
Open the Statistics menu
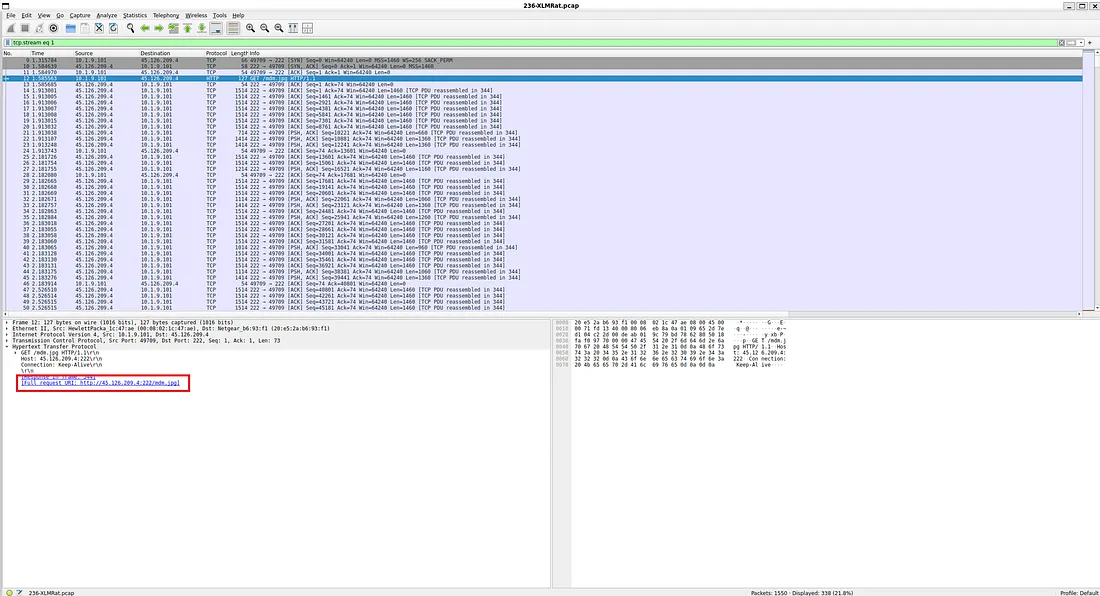[134, 16]
